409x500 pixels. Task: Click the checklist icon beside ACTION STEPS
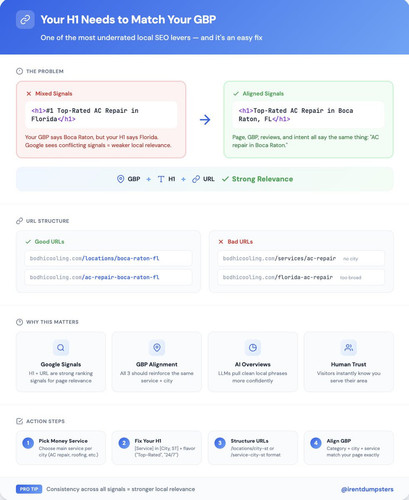(x=19, y=421)
